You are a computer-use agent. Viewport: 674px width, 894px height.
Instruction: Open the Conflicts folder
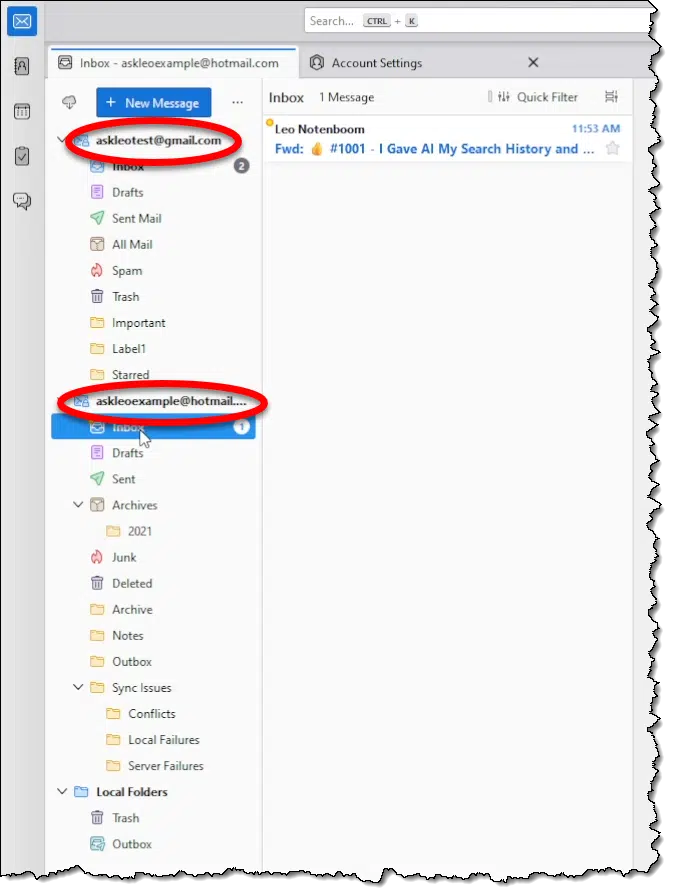(154, 714)
